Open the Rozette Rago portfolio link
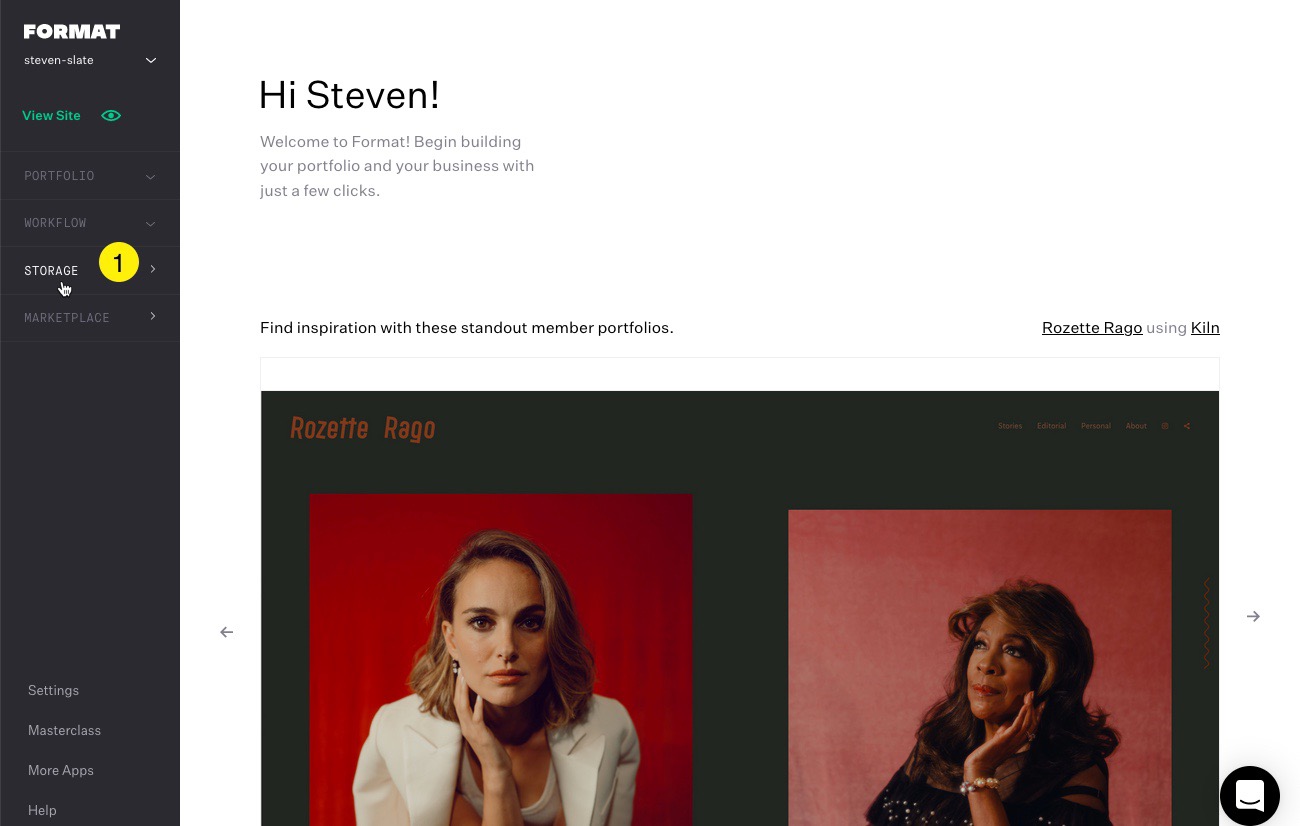 [x=1091, y=328]
